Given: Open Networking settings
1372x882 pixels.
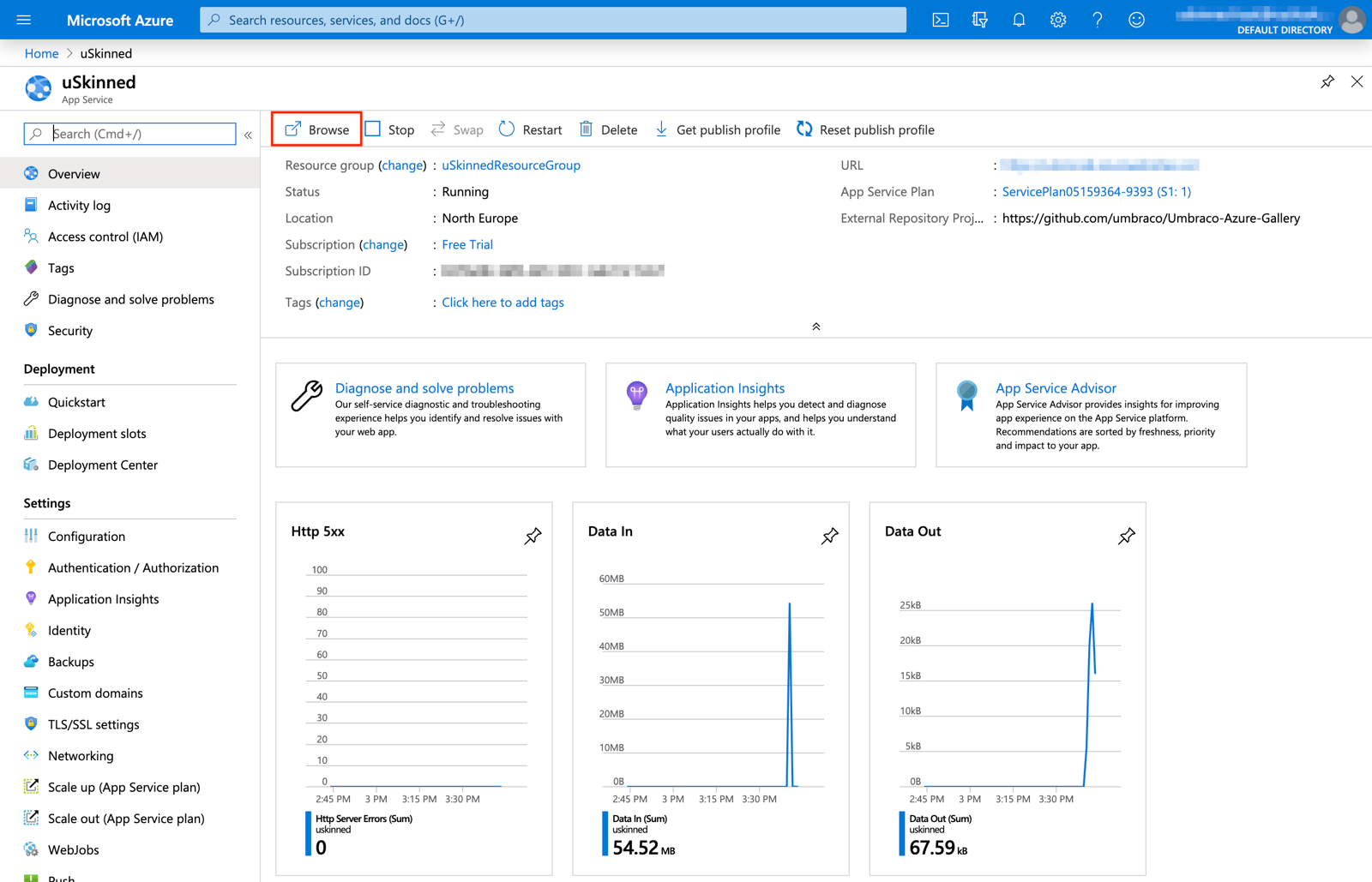Looking at the screenshot, I should [x=129, y=756].
